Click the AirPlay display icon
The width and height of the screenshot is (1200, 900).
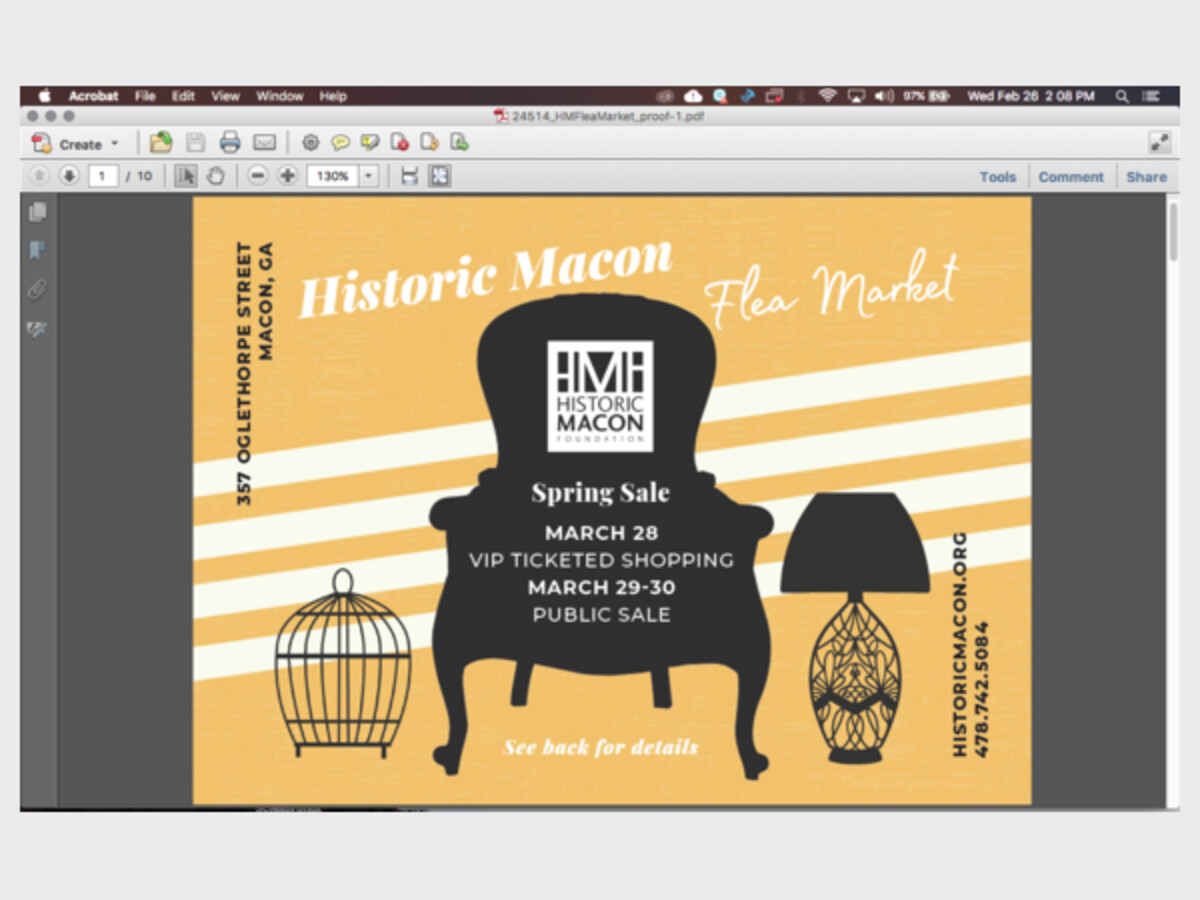coord(855,96)
